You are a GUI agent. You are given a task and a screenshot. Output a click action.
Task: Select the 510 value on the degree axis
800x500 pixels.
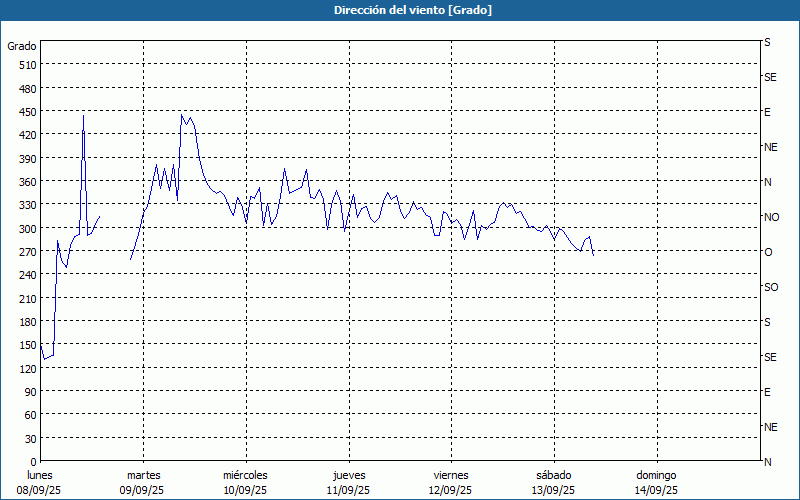click(x=29, y=65)
